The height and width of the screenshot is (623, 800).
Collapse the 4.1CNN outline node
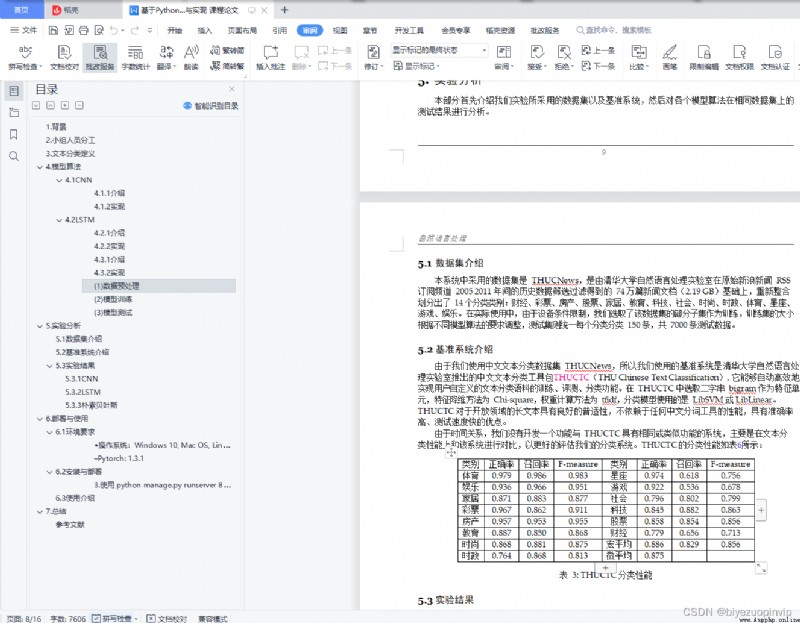tap(59, 180)
